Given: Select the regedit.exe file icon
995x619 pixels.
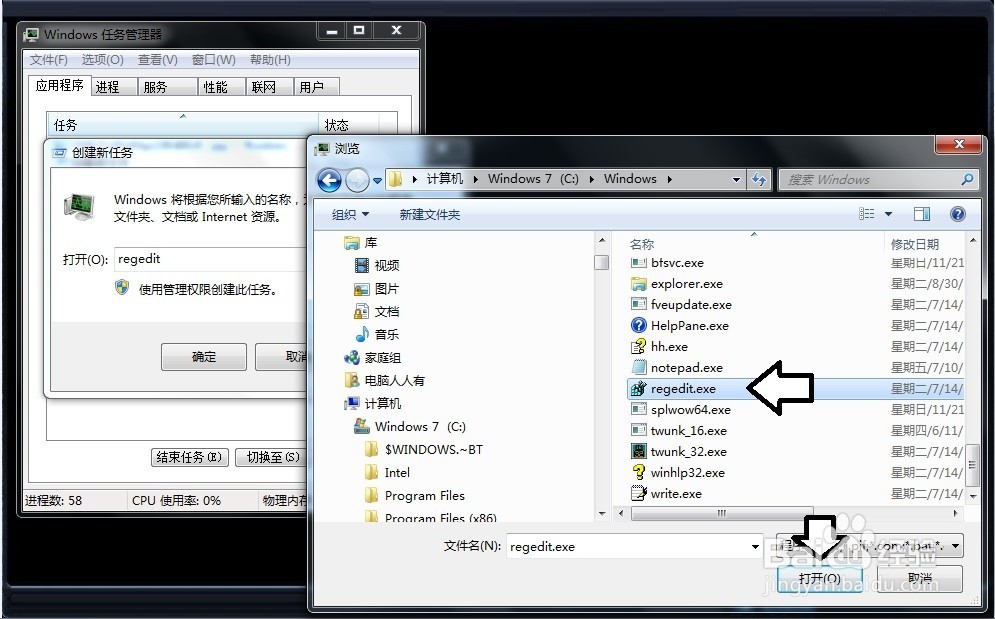Looking at the screenshot, I should [x=638, y=389].
